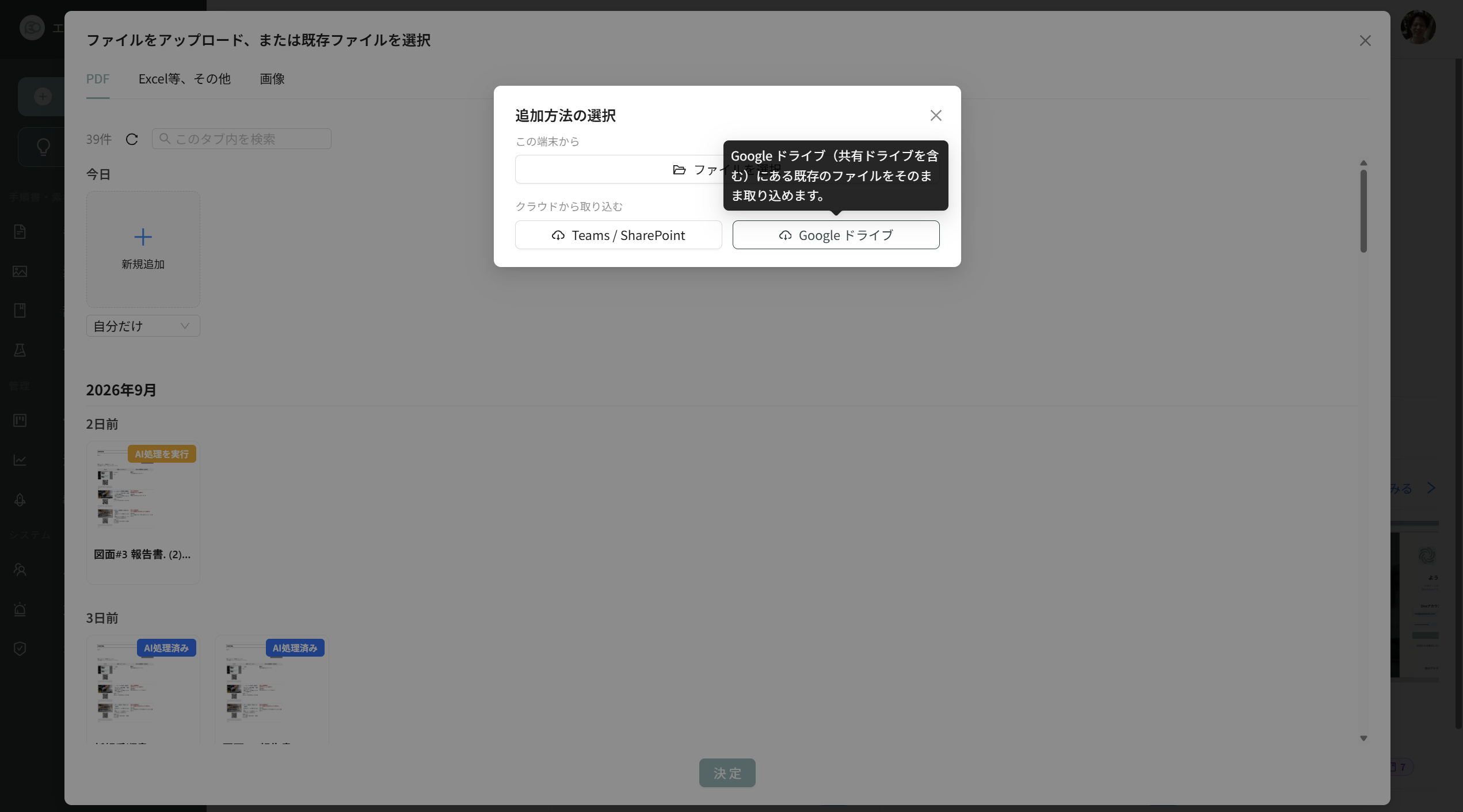Choose Teams / SharePoint import option
The width and height of the screenshot is (1463, 812).
click(x=618, y=235)
